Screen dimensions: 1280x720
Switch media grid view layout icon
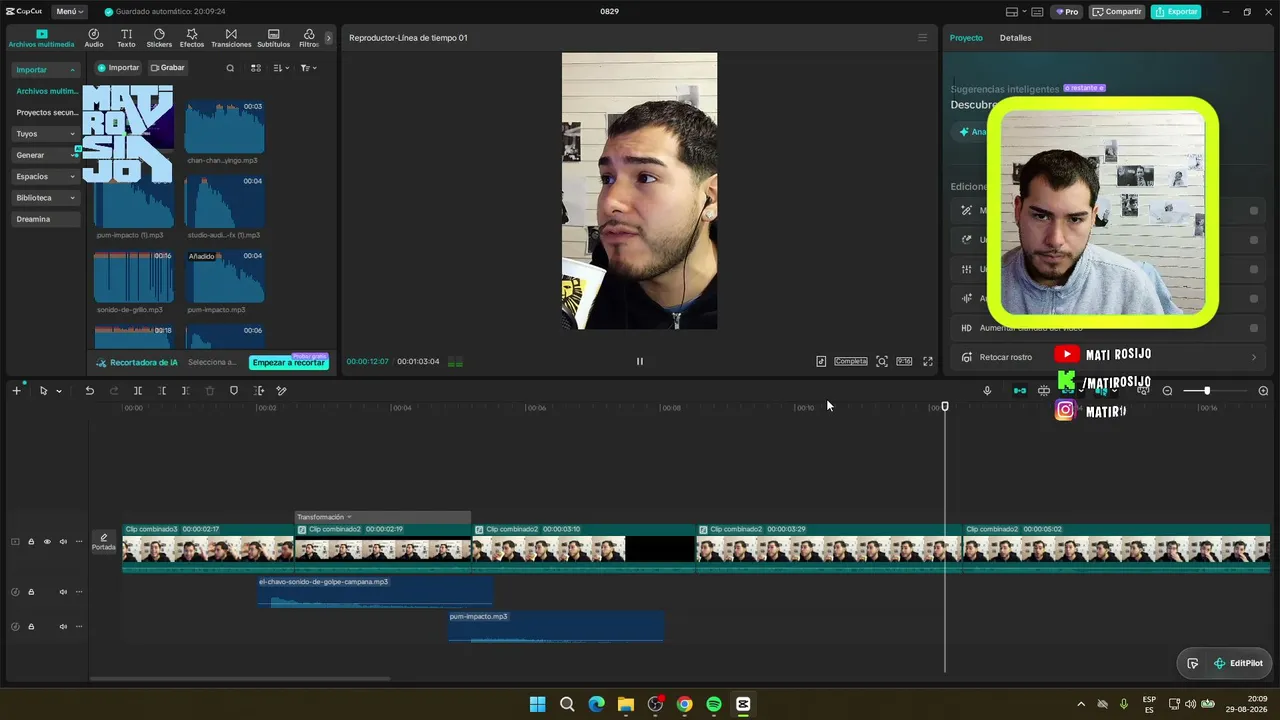(256, 68)
